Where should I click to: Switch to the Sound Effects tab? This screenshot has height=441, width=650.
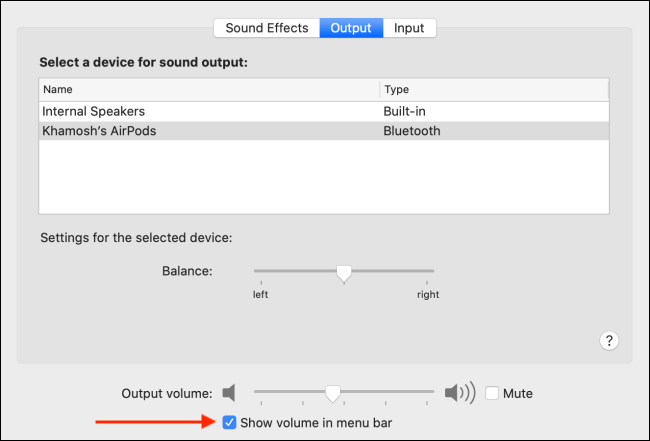[x=267, y=28]
